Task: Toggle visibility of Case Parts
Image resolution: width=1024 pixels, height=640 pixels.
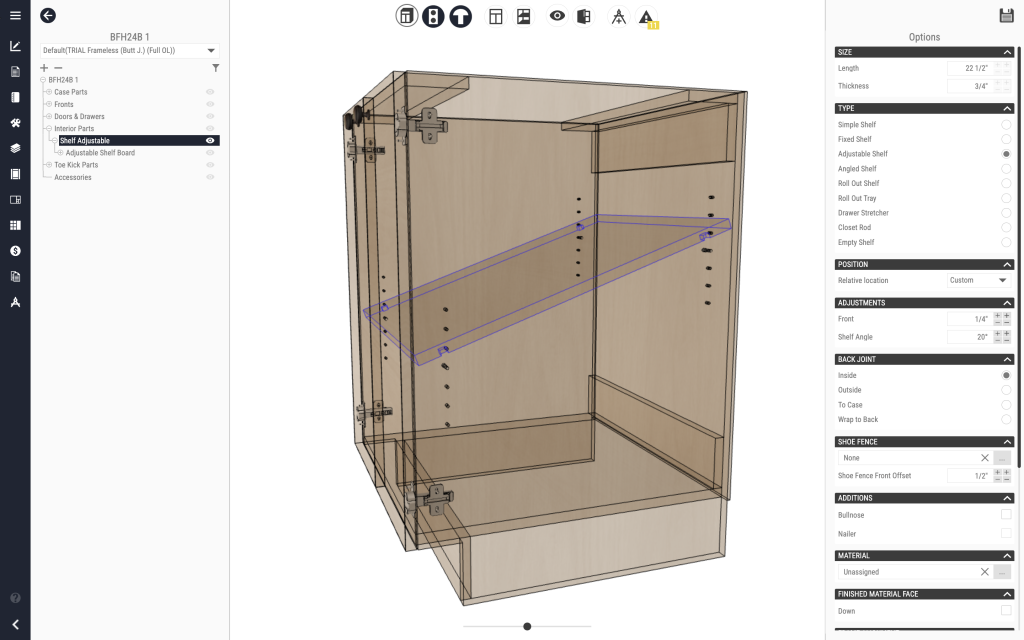Action: (210, 92)
